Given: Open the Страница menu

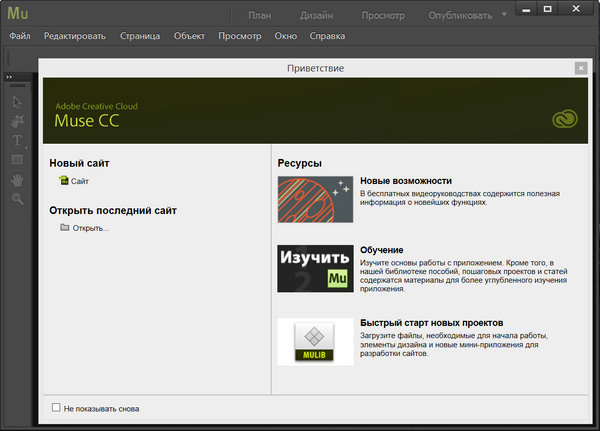Looking at the screenshot, I should 140,36.
